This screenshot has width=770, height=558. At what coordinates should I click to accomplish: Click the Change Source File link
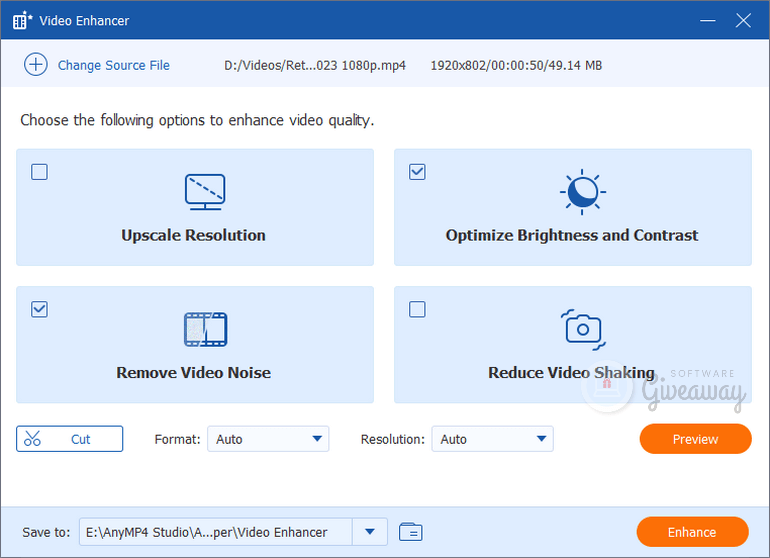[113, 65]
